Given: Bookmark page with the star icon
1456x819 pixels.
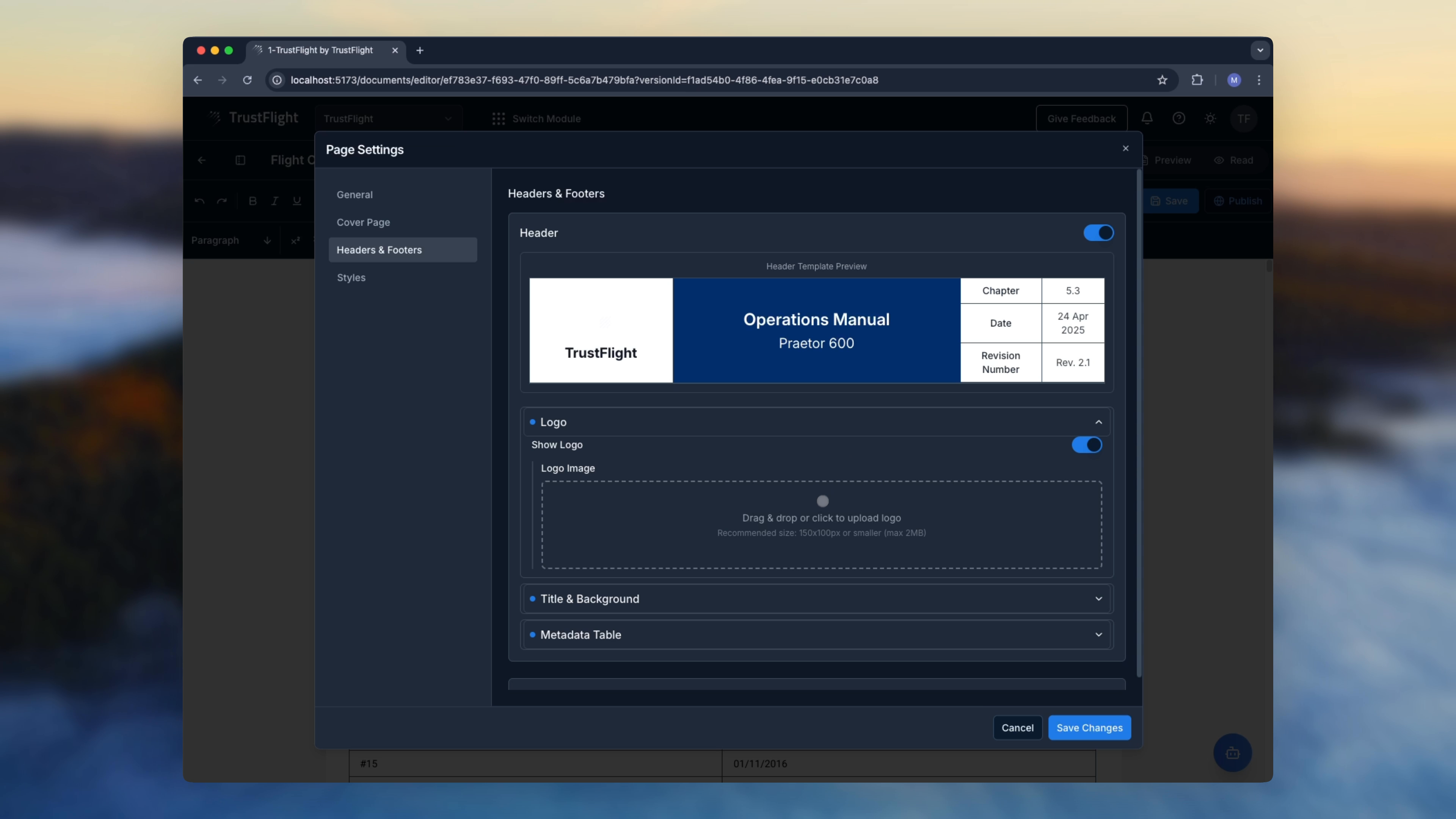Looking at the screenshot, I should [x=1162, y=80].
